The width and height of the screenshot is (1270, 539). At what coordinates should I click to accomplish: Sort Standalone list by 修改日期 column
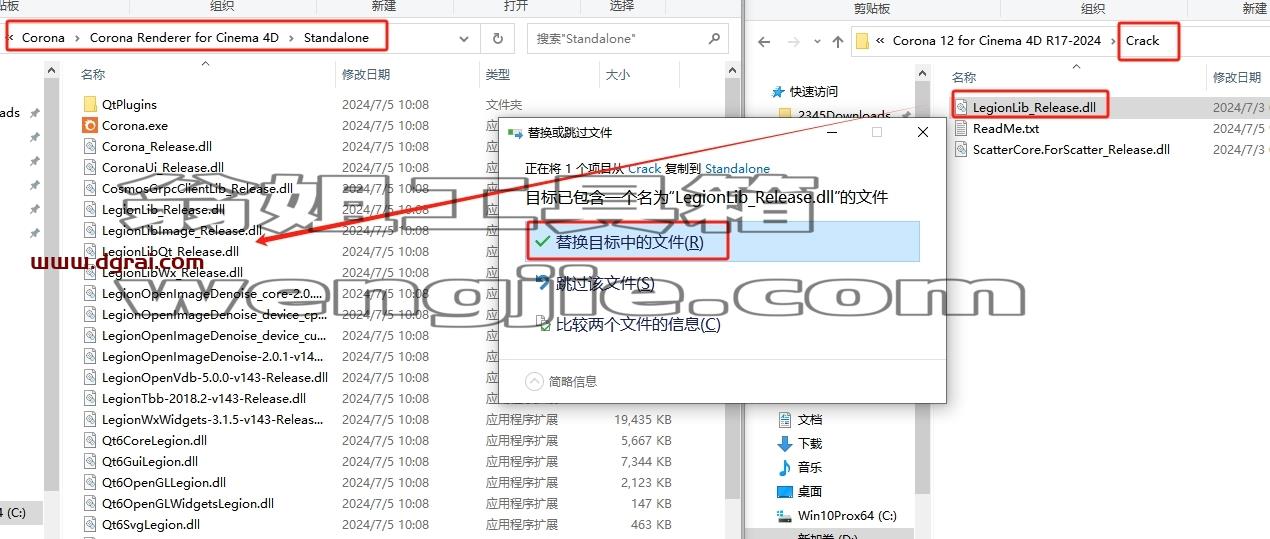tap(368, 75)
